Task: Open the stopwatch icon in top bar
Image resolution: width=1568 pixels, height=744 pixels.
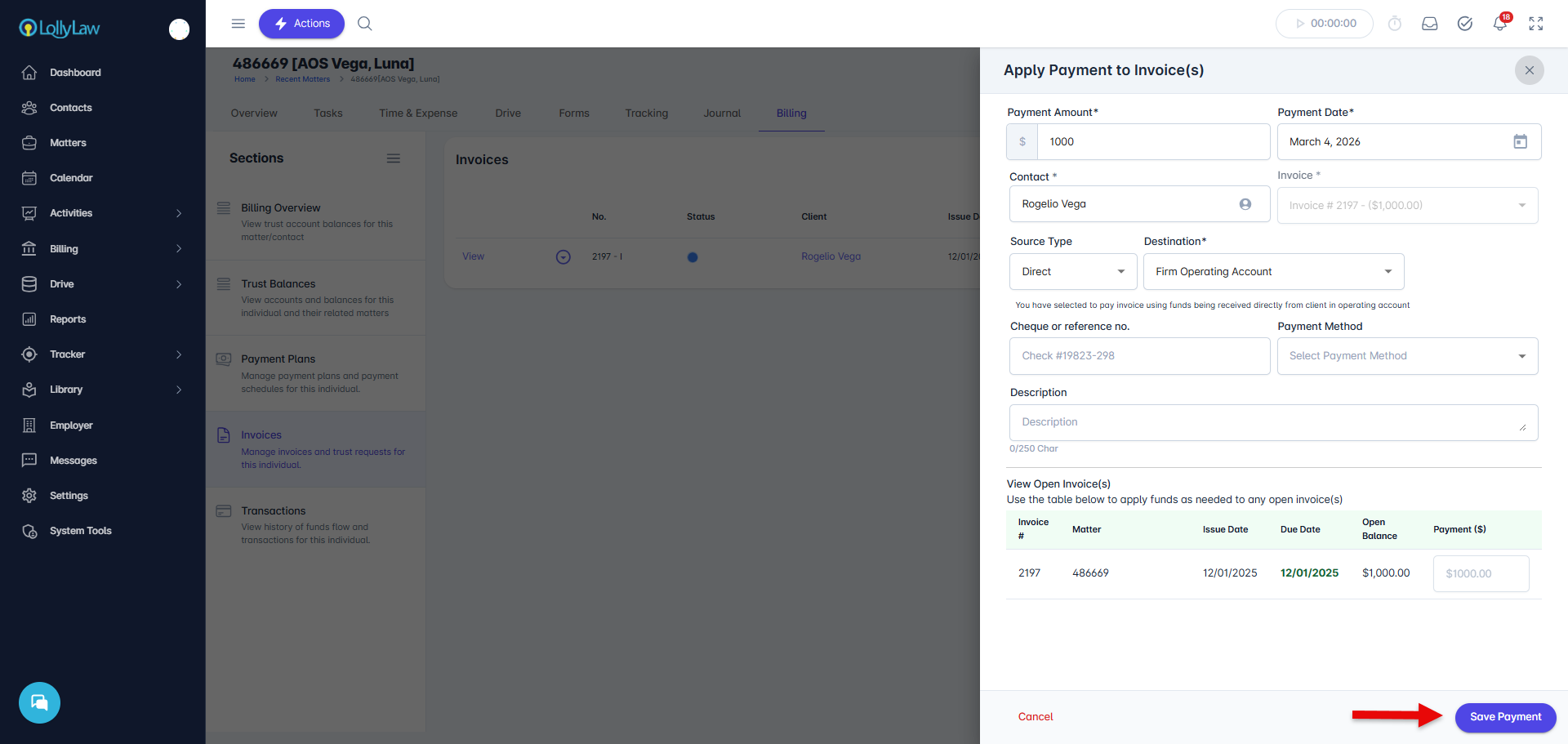Action: [x=1395, y=24]
